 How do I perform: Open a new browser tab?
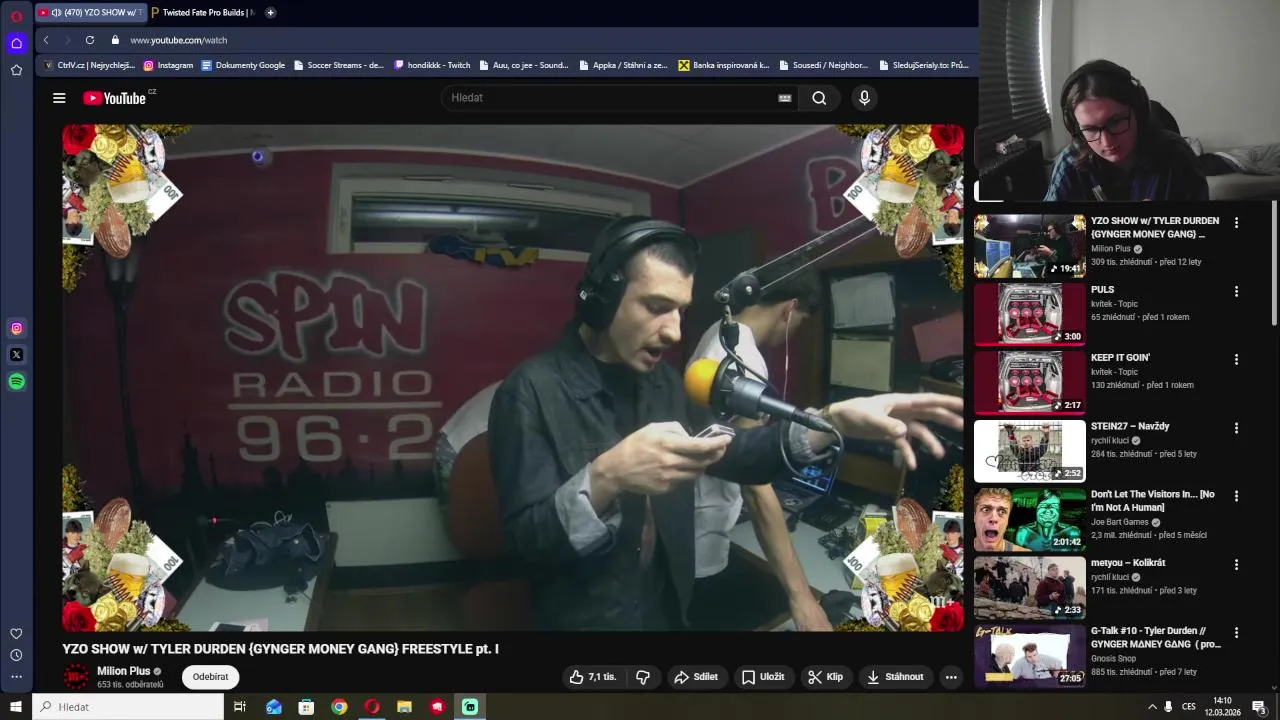click(270, 13)
